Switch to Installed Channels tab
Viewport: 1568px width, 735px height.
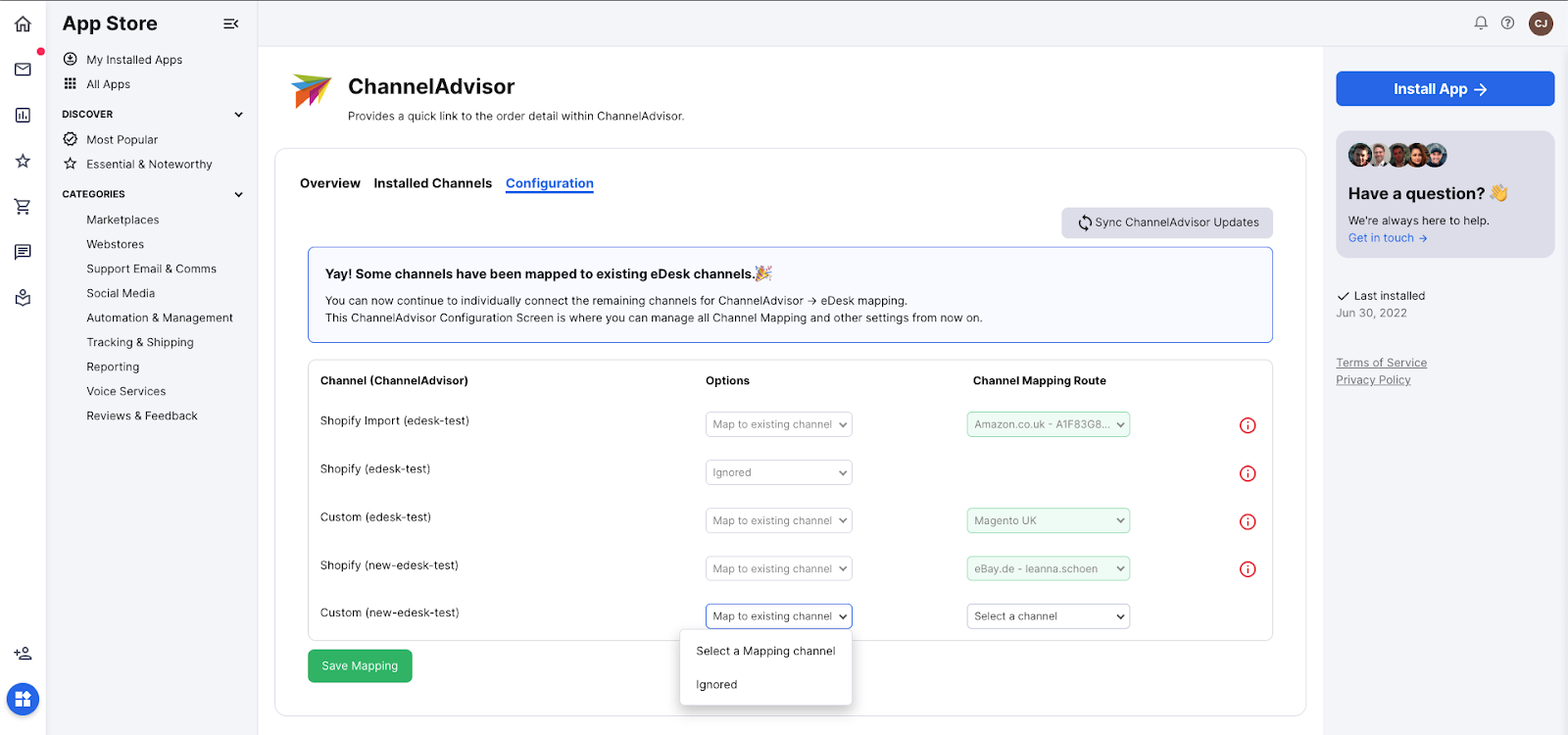pos(433,183)
